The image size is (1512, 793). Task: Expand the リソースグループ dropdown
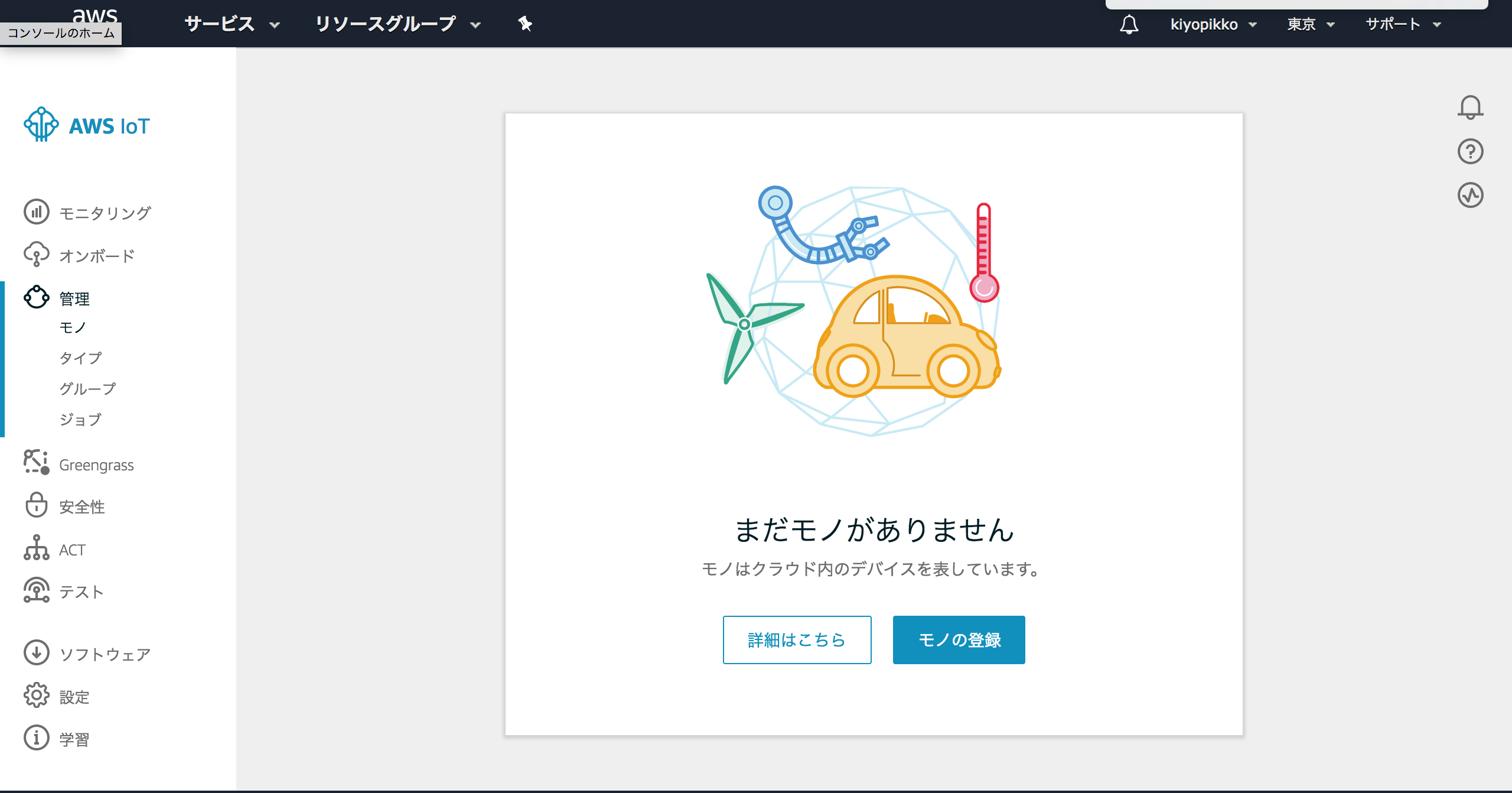click(x=397, y=24)
